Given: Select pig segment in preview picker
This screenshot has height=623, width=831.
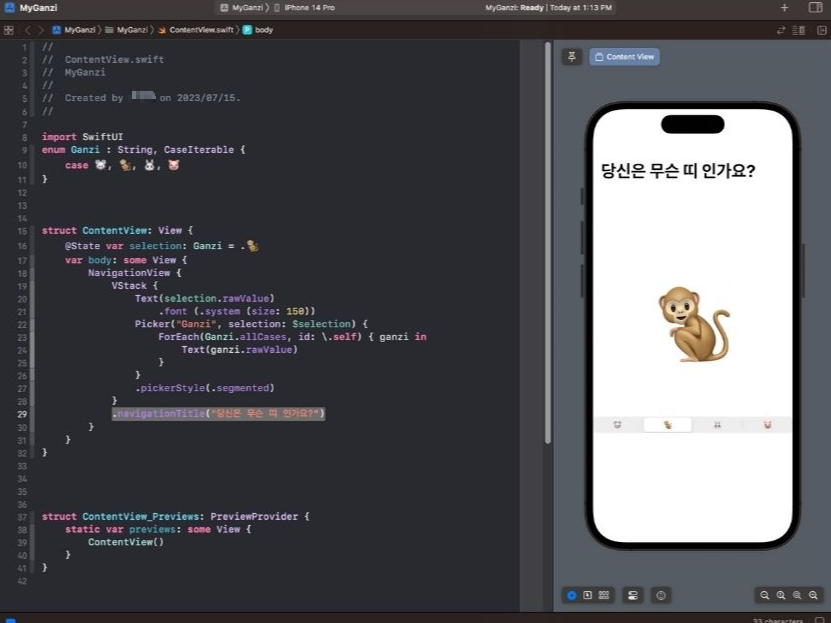Looking at the screenshot, I should pyautogui.click(x=767, y=425).
